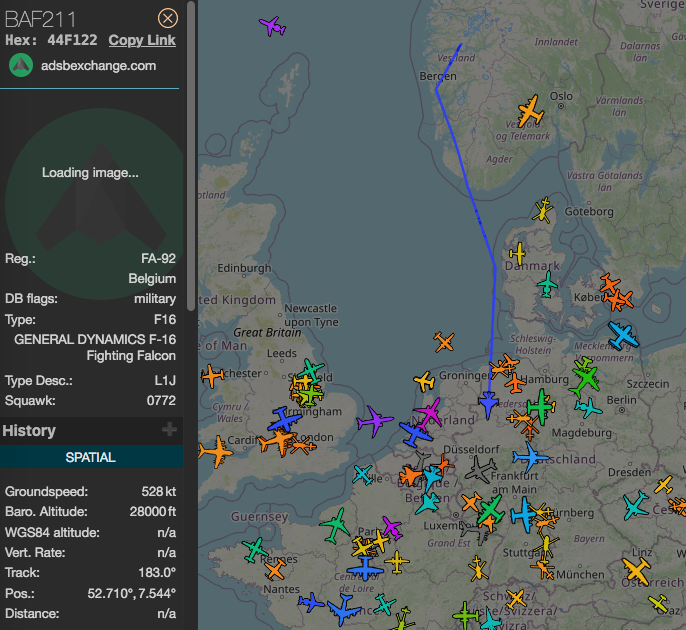The width and height of the screenshot is (686, 630).
Task: Click the Squawk value 0772
Action: point(161,400)
